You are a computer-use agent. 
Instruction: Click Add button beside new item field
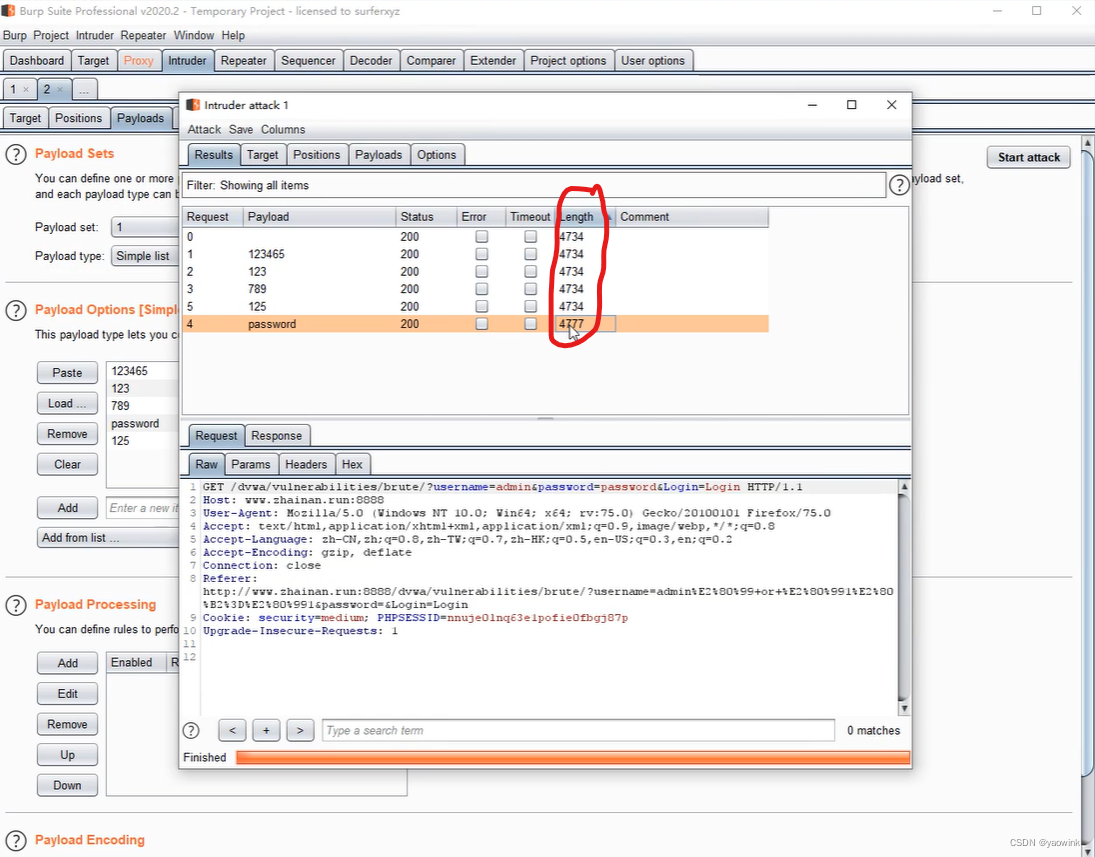67,508
